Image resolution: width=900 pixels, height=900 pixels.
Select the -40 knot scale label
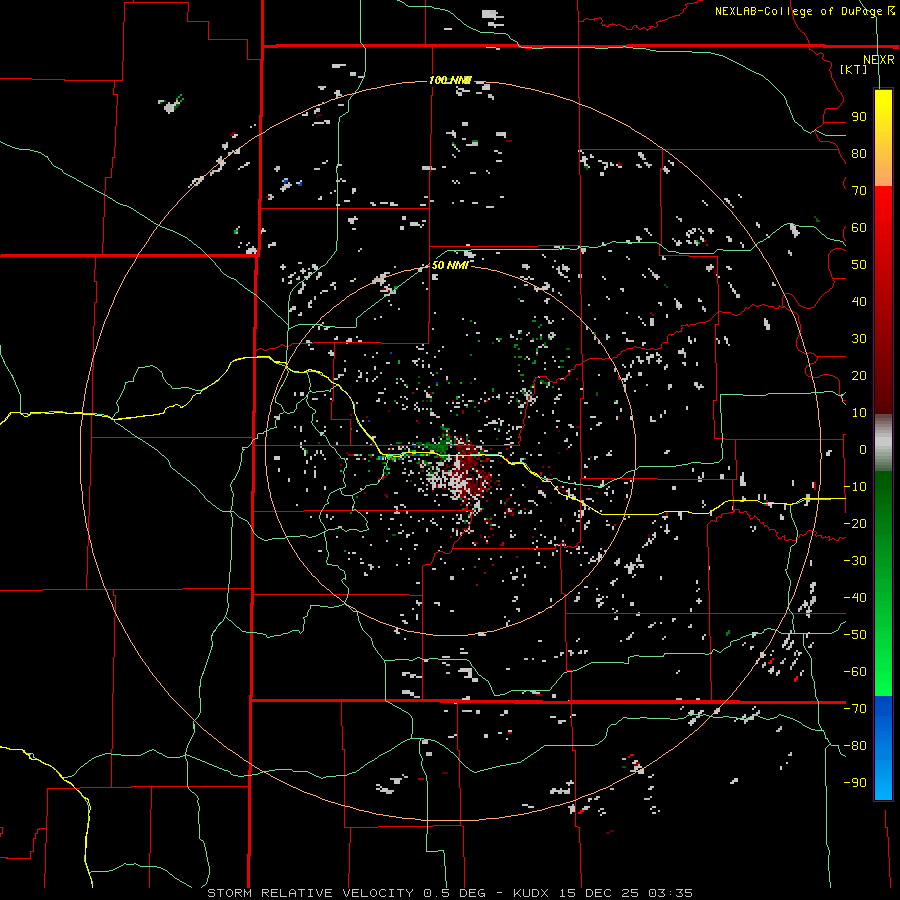(x=855, y=598)
